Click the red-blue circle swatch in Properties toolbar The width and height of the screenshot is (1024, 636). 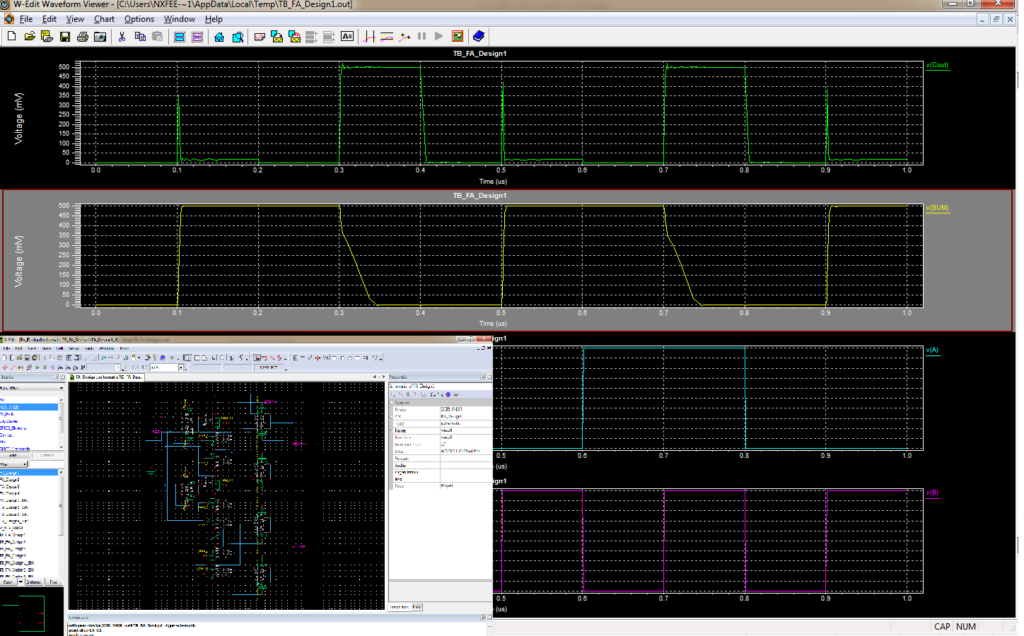tap(448, 395)
